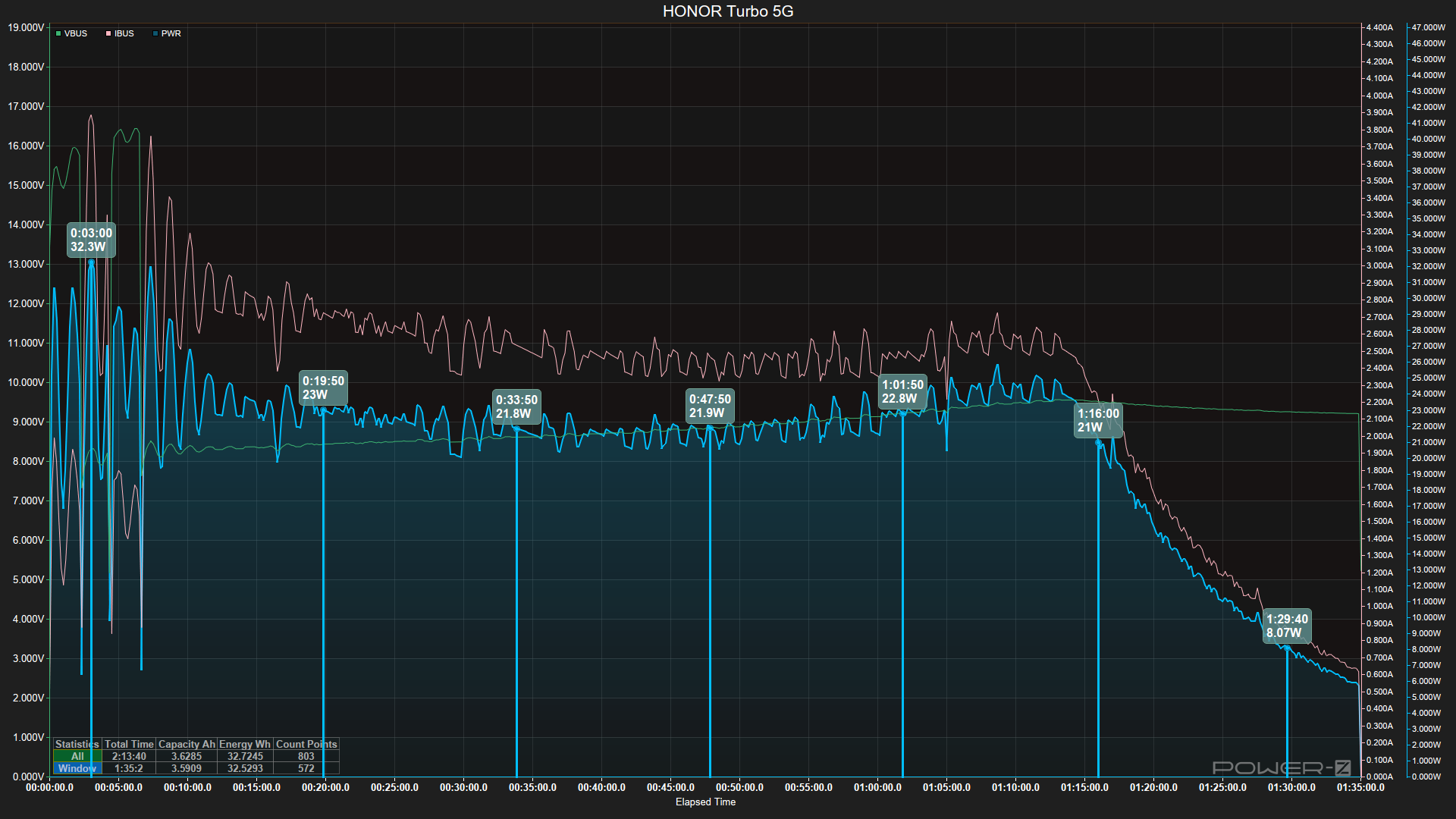Click the 00:00:00.0 time axis tick
The image size is (1456, 819).
[49, 787]
